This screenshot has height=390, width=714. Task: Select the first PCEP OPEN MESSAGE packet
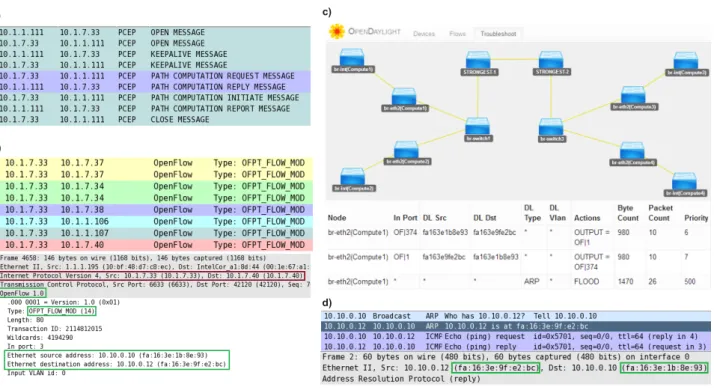coord(155,32)
